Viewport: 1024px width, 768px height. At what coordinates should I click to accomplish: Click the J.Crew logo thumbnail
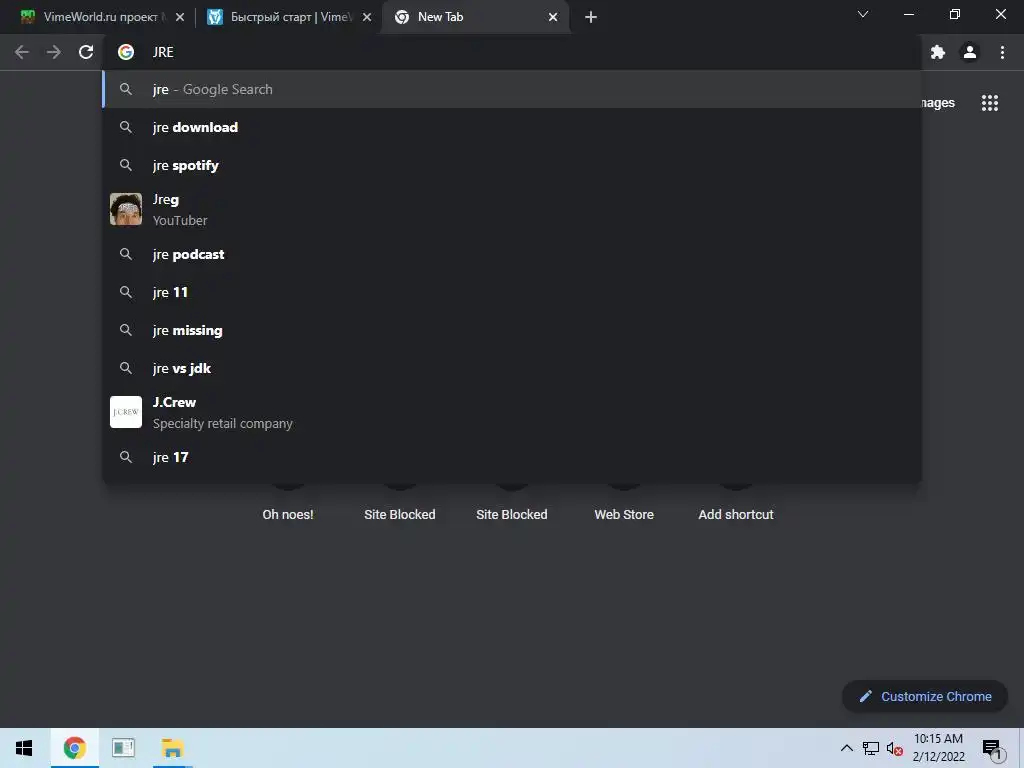click(126, 412)
